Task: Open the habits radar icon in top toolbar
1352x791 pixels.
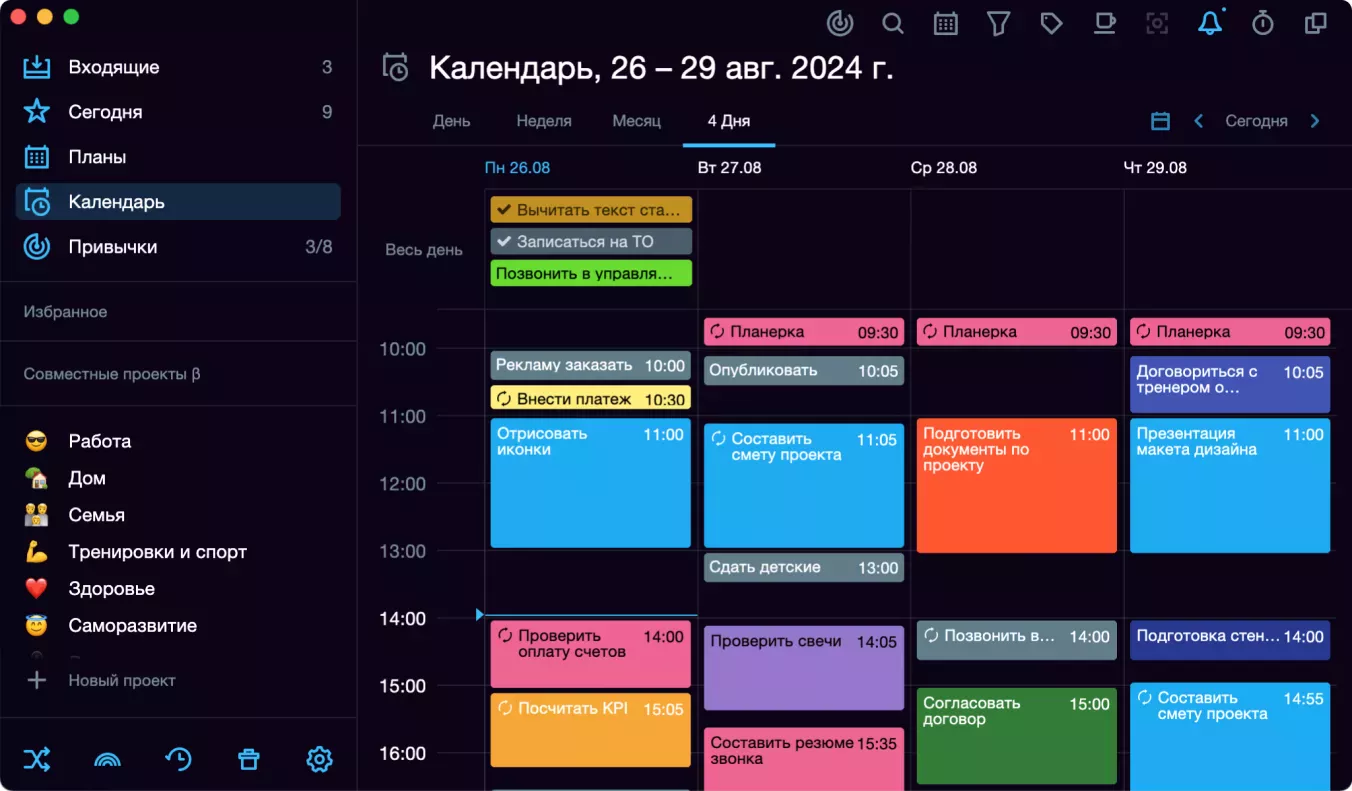Action: pos(840,23)
